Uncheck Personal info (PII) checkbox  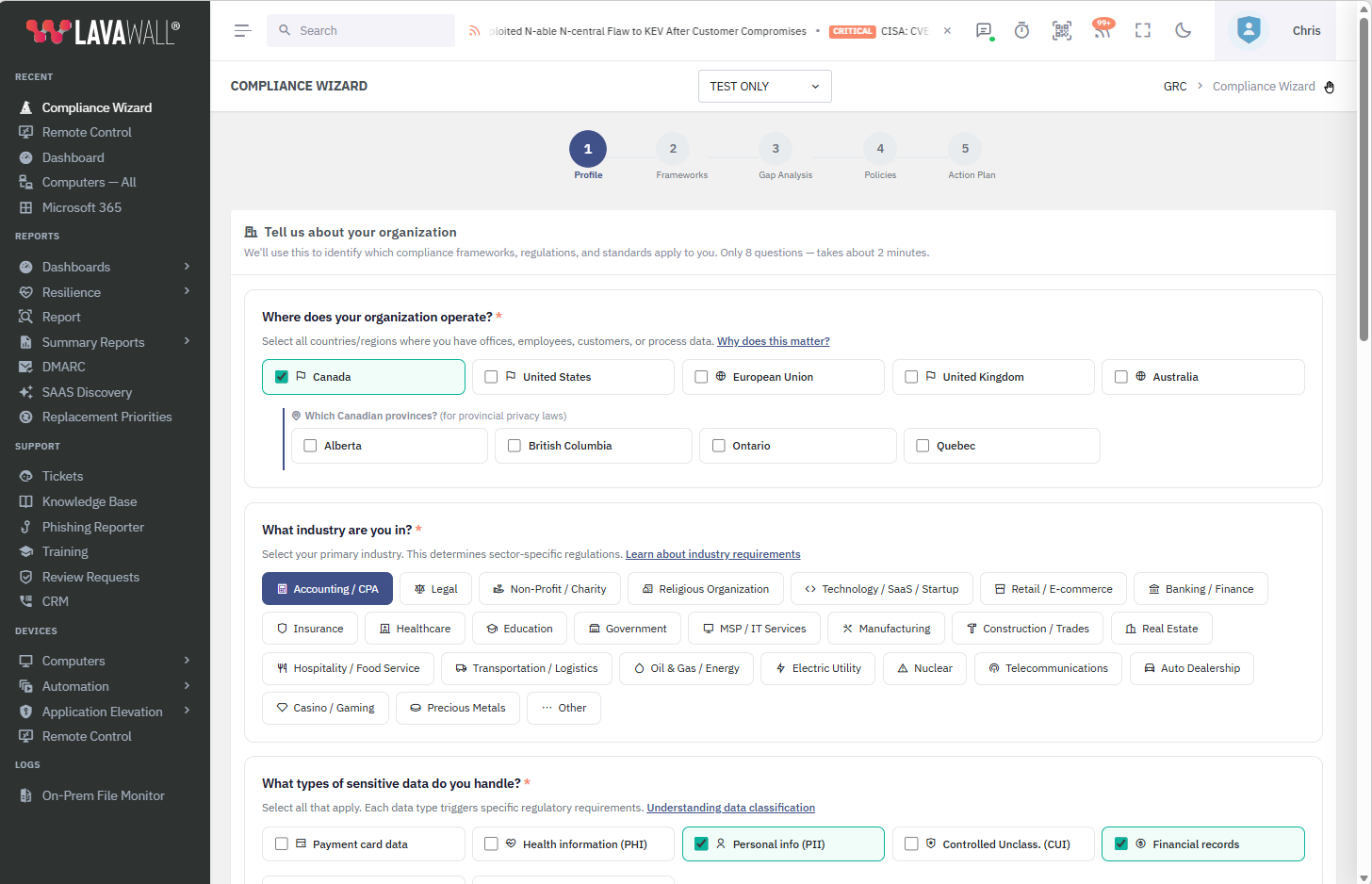tap(701, 844)
